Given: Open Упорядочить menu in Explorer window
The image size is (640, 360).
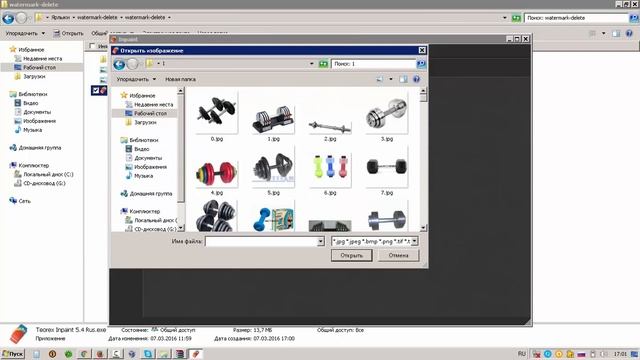Looking at the screenshot, I should coord(25,33).
